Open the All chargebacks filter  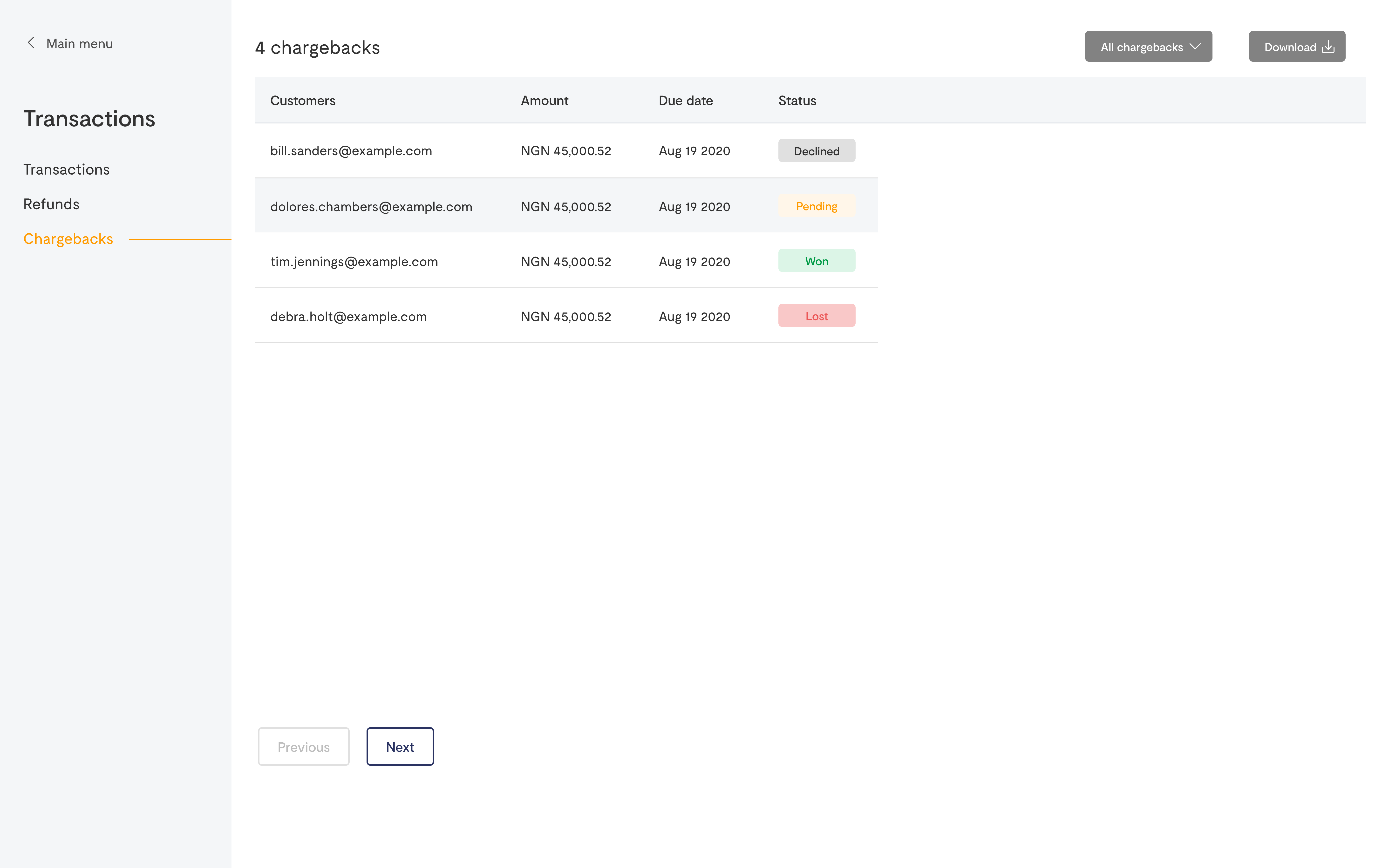click(1147, 47)
